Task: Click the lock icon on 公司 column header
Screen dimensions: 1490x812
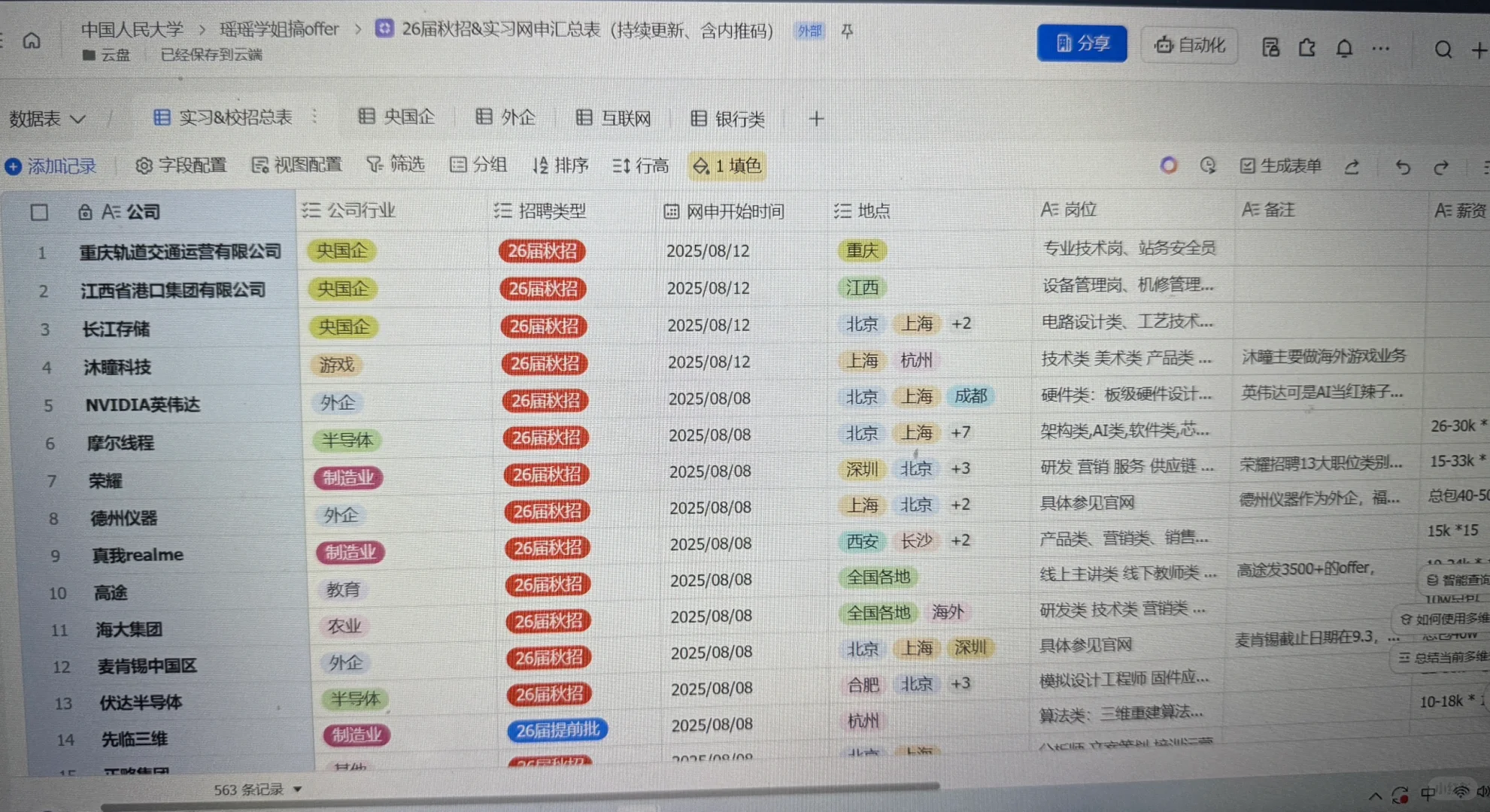Action: pos(85,212)
